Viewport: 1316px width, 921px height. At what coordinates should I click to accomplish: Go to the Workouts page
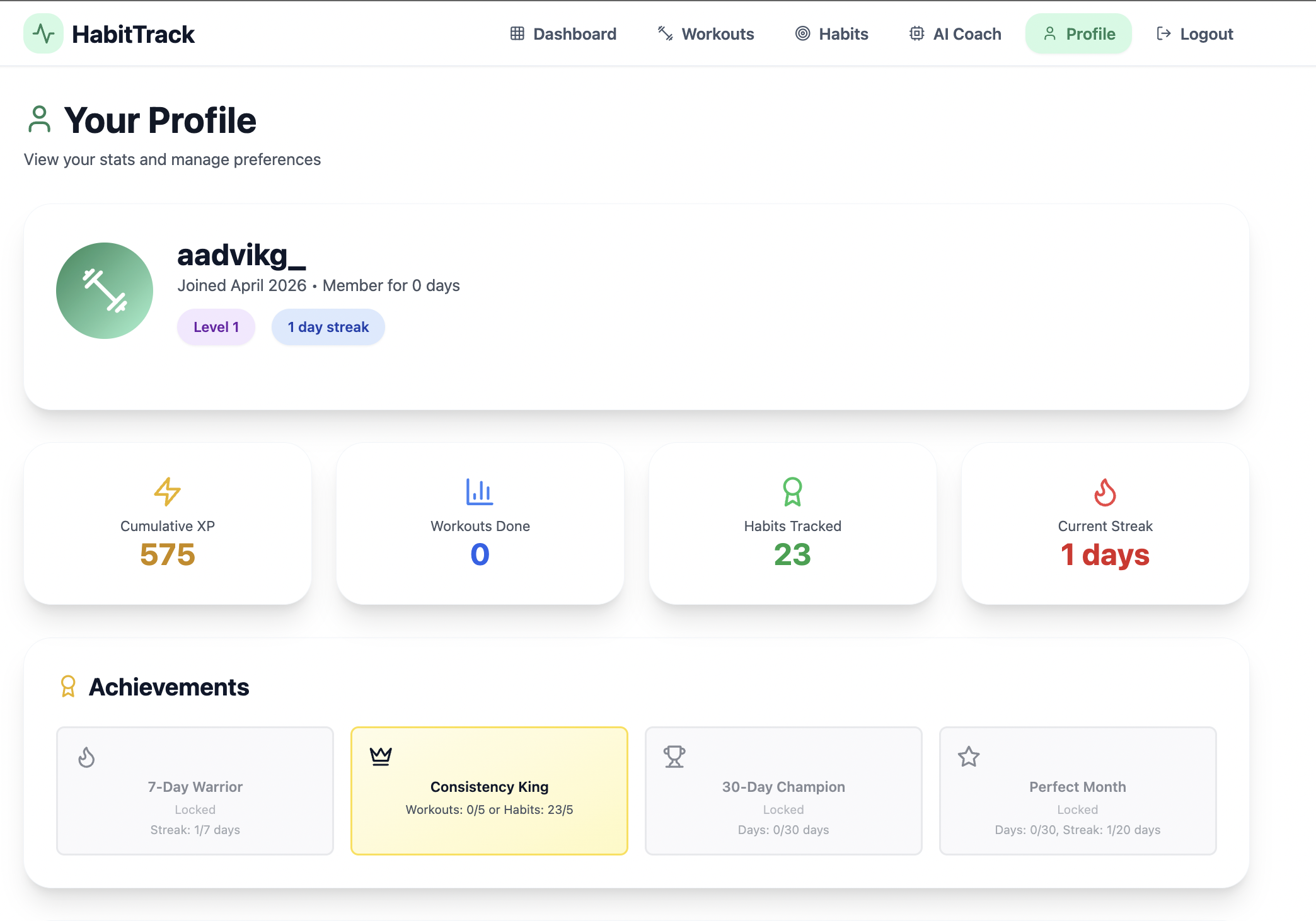(705, 34)
